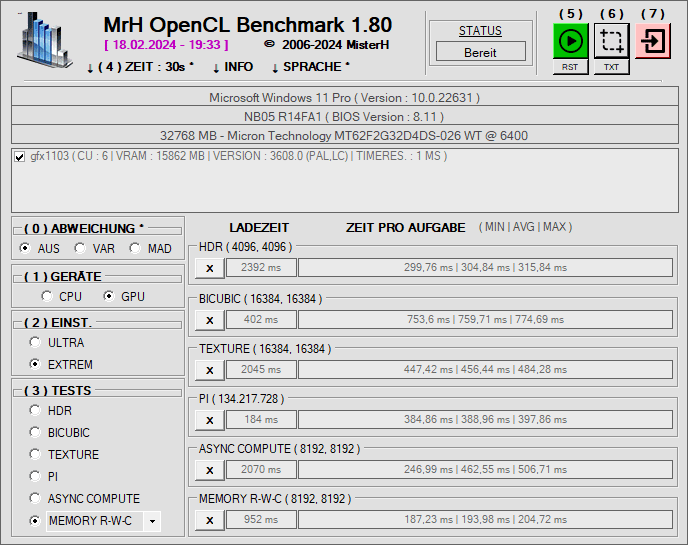The width and height of the screenshot is (688, 545).
Task: Click the HDR load time 2392 ms field
Action: 261,268
